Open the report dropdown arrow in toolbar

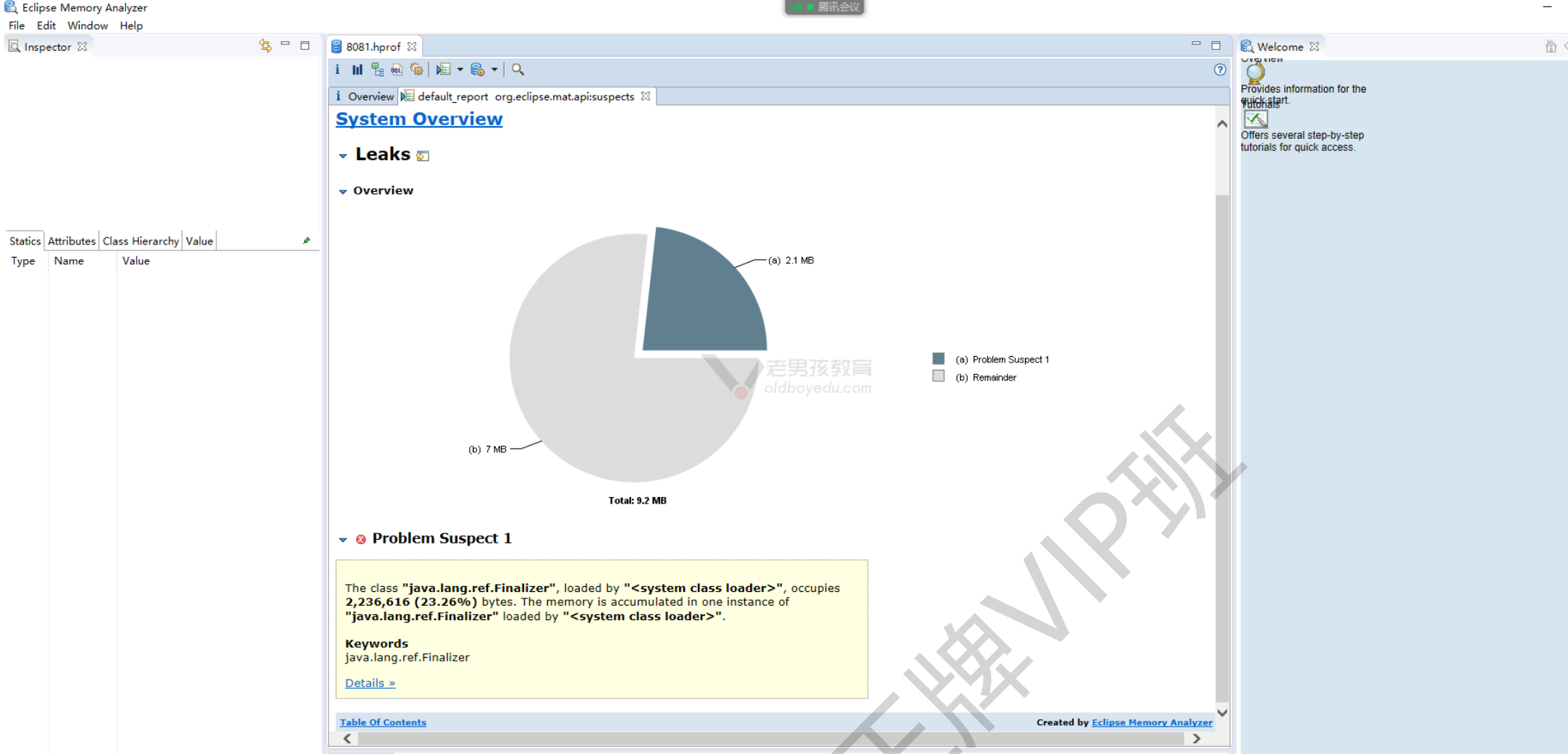460,69
